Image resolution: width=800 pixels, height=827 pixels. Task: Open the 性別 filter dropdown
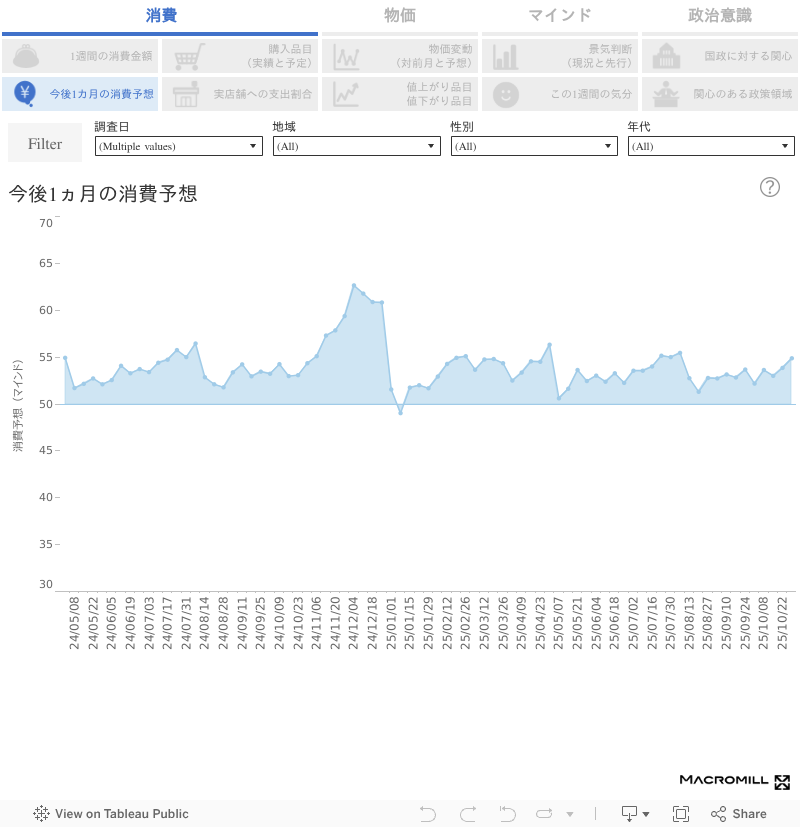click(534, 146)
